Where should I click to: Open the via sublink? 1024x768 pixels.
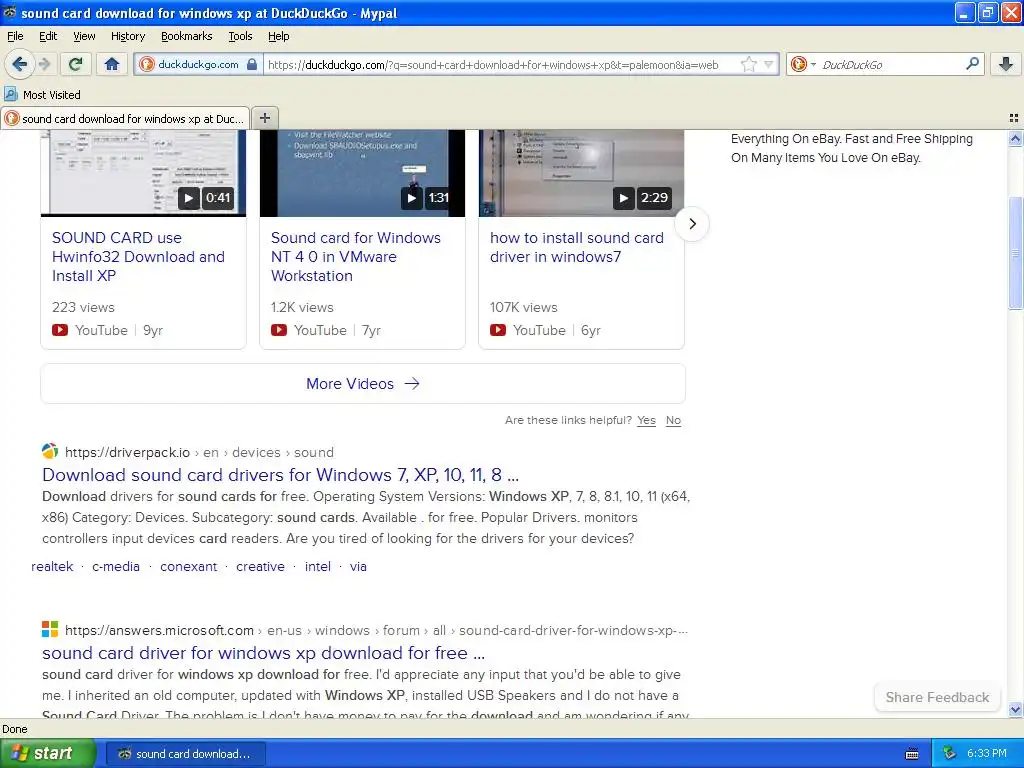358,566
